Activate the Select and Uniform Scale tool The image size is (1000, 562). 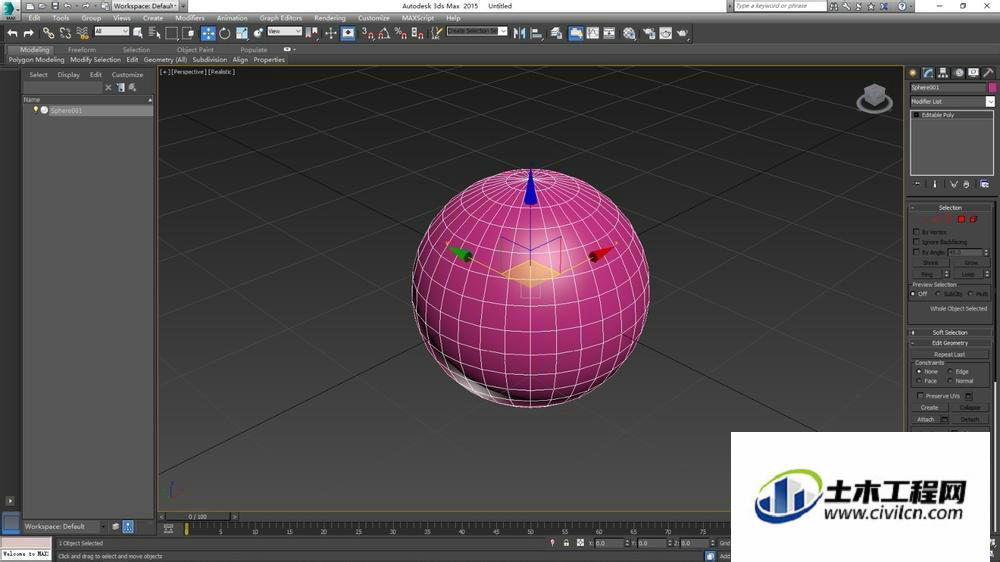pos(242,33)
